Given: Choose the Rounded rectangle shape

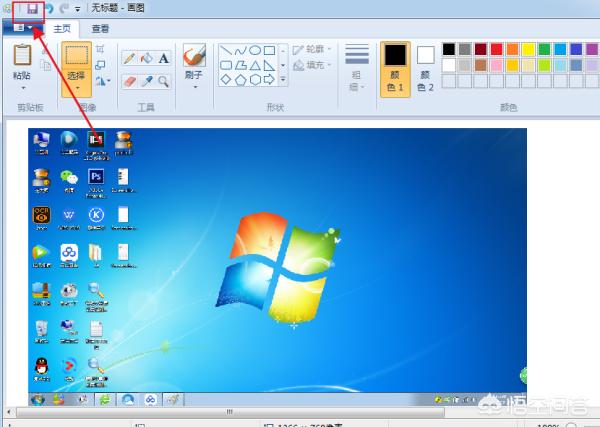Looking at the screenshot, I should coord(226,65).
